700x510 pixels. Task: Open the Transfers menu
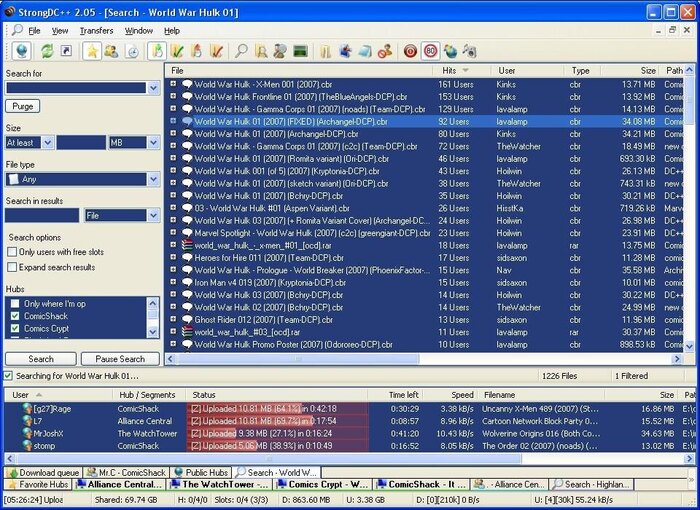click(96, 31)
